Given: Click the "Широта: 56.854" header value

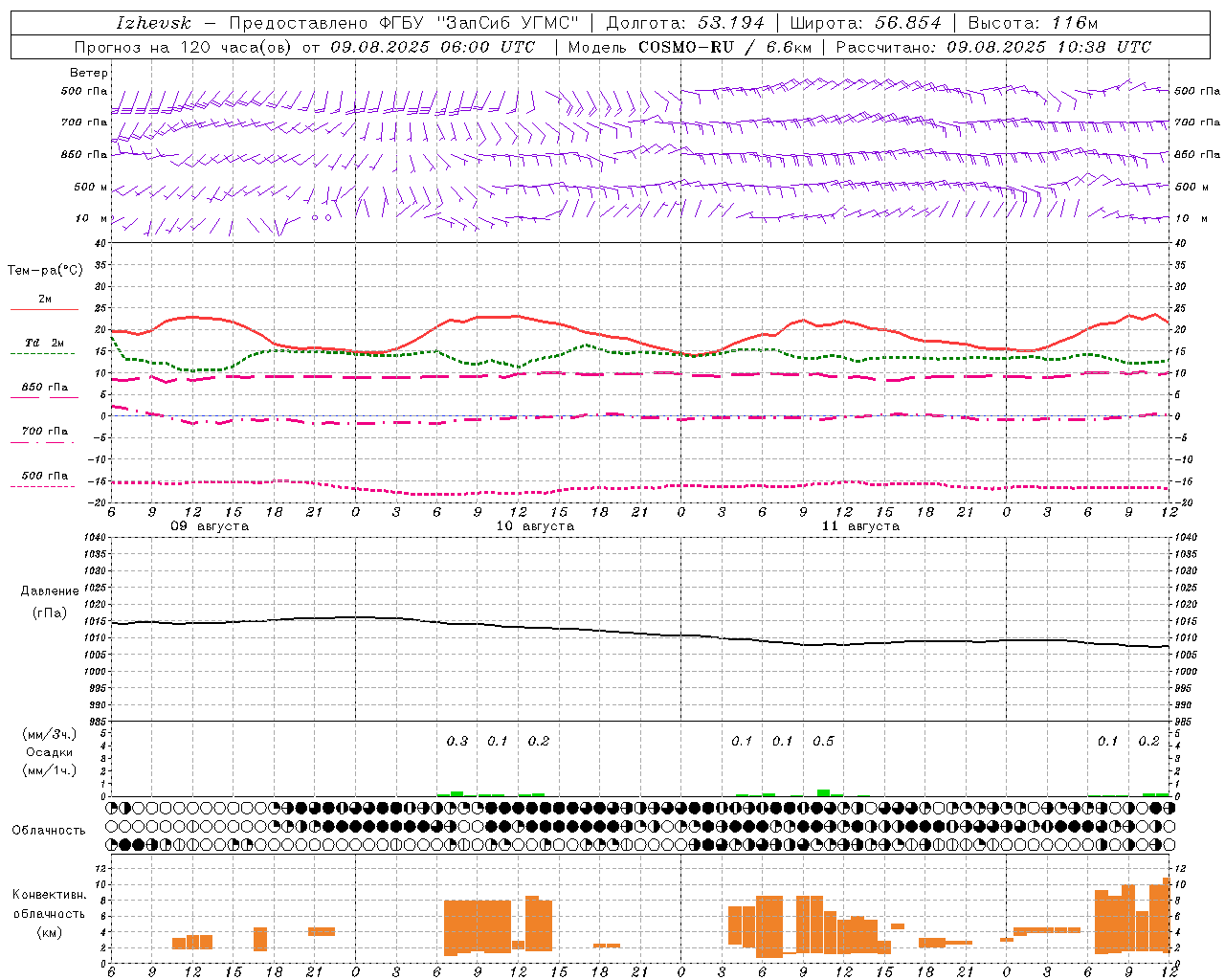Looking at the screenshot, I should (x=865, y=23).
